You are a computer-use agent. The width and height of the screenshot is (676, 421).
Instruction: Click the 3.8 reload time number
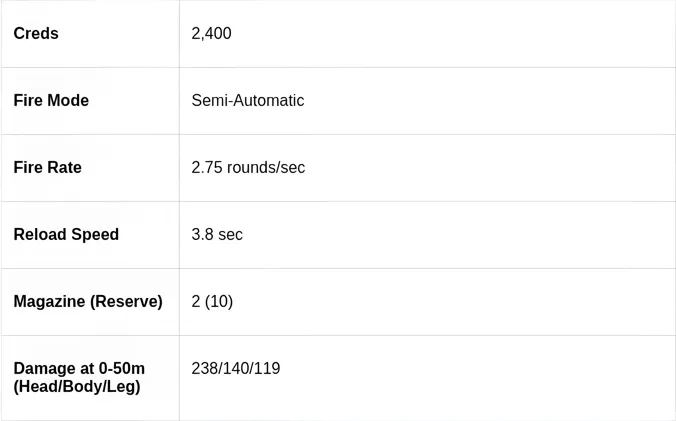click(202, 235)
